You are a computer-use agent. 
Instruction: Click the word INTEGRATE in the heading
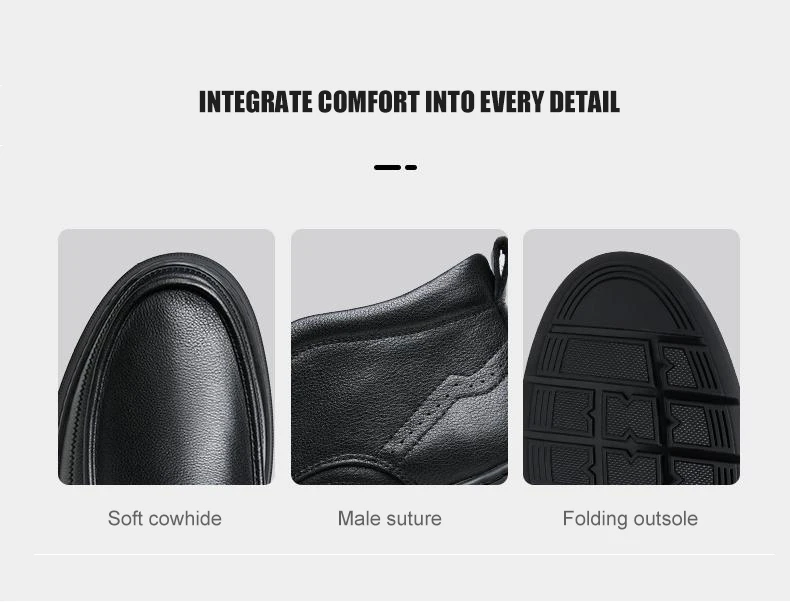tap(255, 102)
